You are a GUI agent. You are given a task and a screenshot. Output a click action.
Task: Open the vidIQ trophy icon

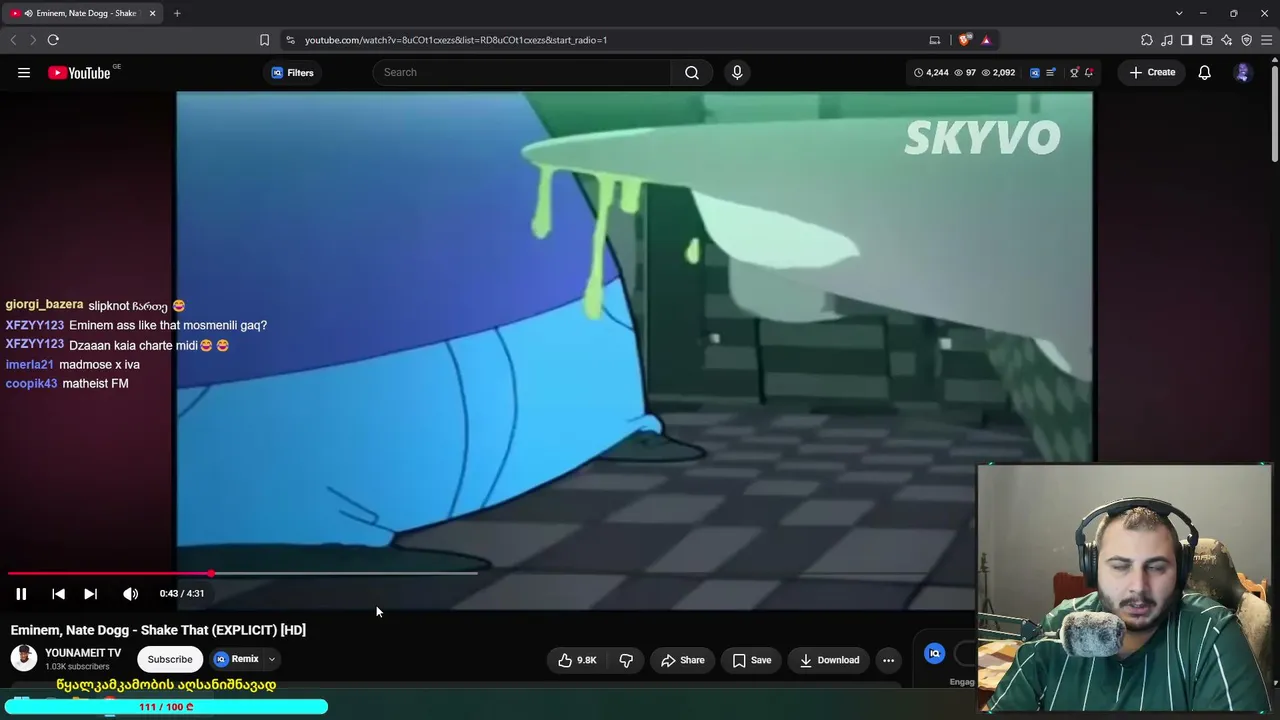pyautogui.click(x=1074, y=72)
